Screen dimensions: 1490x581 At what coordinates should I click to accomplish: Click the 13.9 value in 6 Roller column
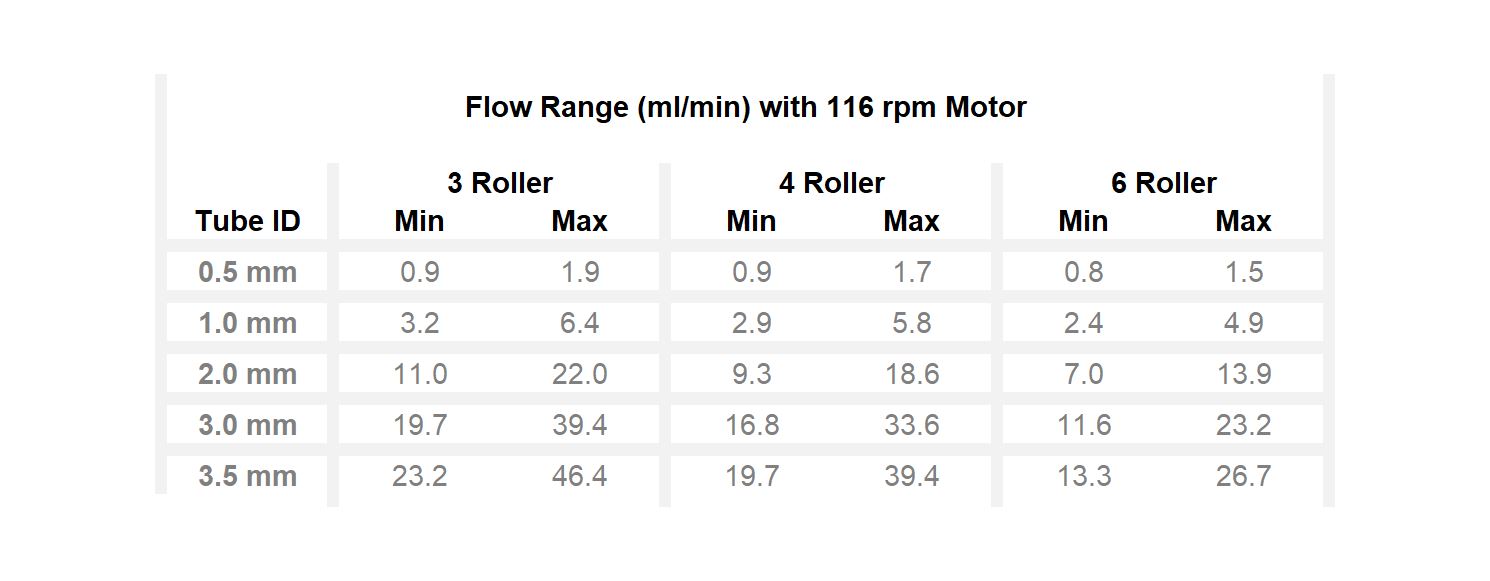[x=1244, y=374]
